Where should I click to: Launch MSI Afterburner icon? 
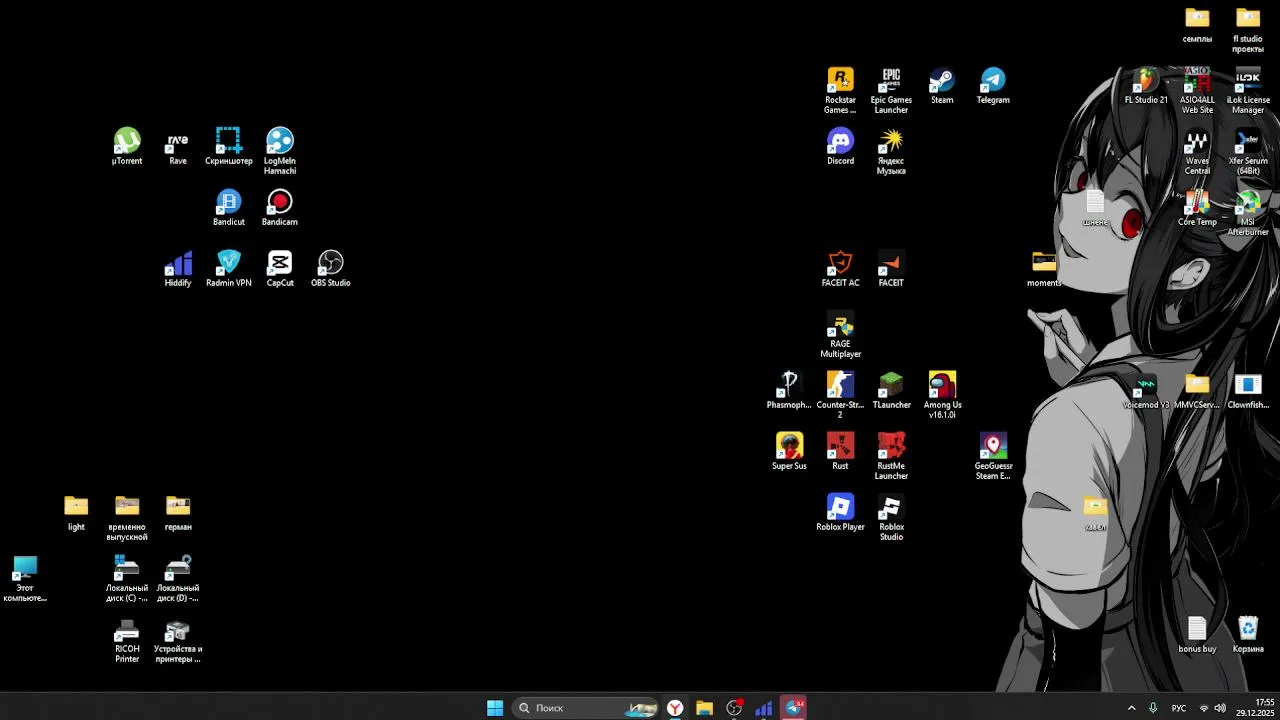[x=1248, y=212]
